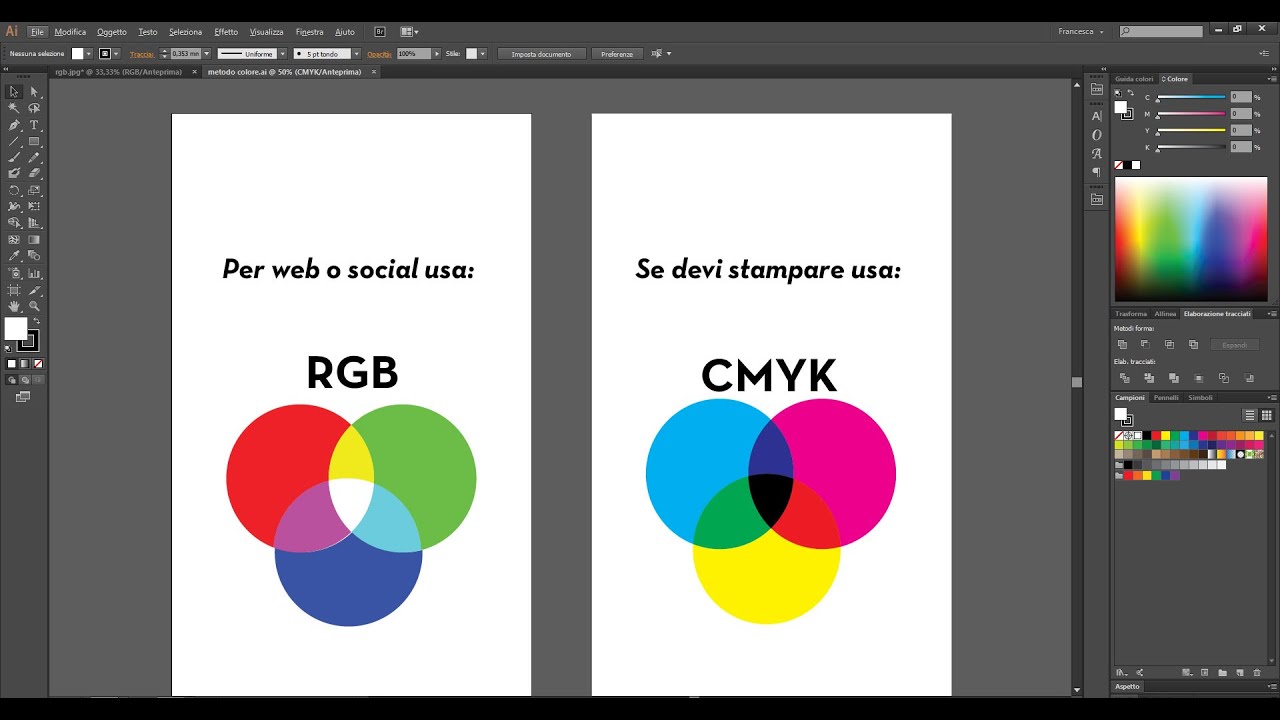The width and height of the screenshot is (1280, 720).
Task: Open the 5 pt tondo brush dropdown
Action: (358, 54)
